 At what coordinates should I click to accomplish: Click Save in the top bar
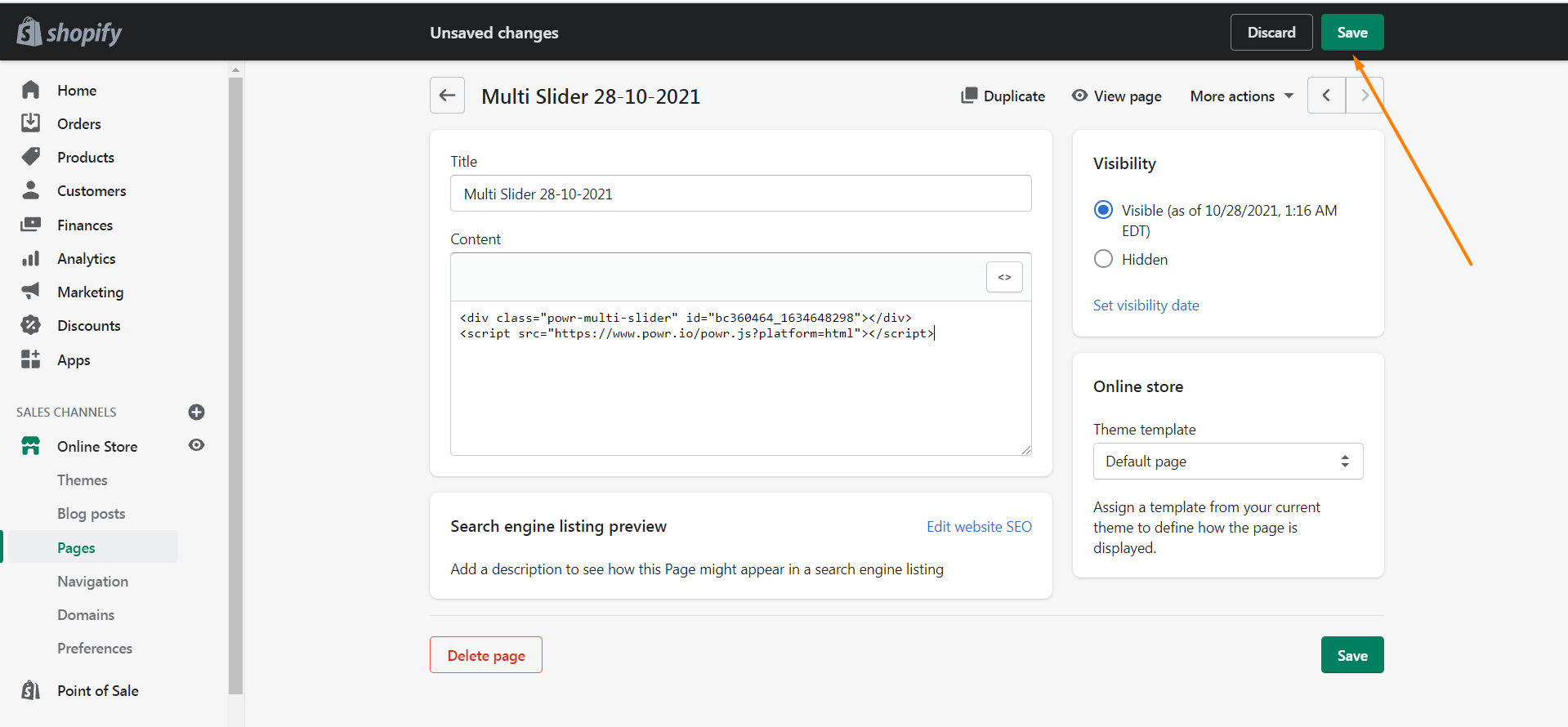click(x=1352, y=33)
